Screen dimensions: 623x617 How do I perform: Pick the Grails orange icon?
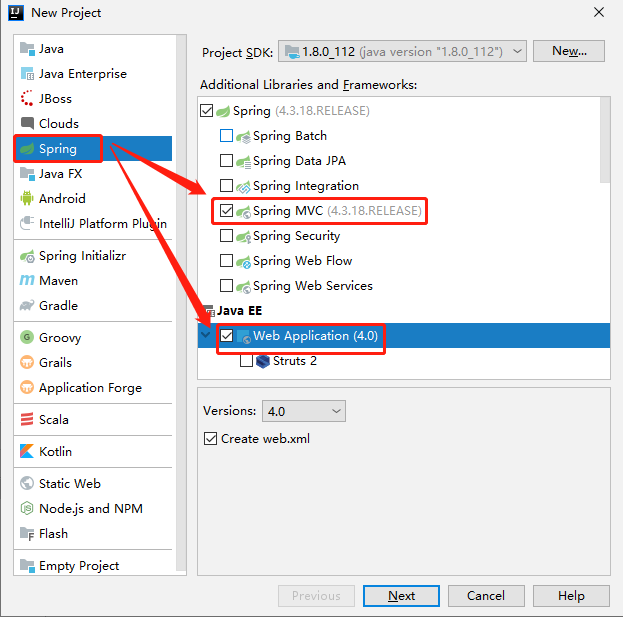click(27, 362)
